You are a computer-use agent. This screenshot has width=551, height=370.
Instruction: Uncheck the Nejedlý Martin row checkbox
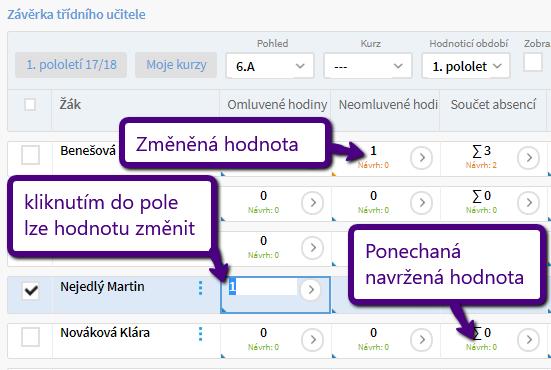coord(30,291)
